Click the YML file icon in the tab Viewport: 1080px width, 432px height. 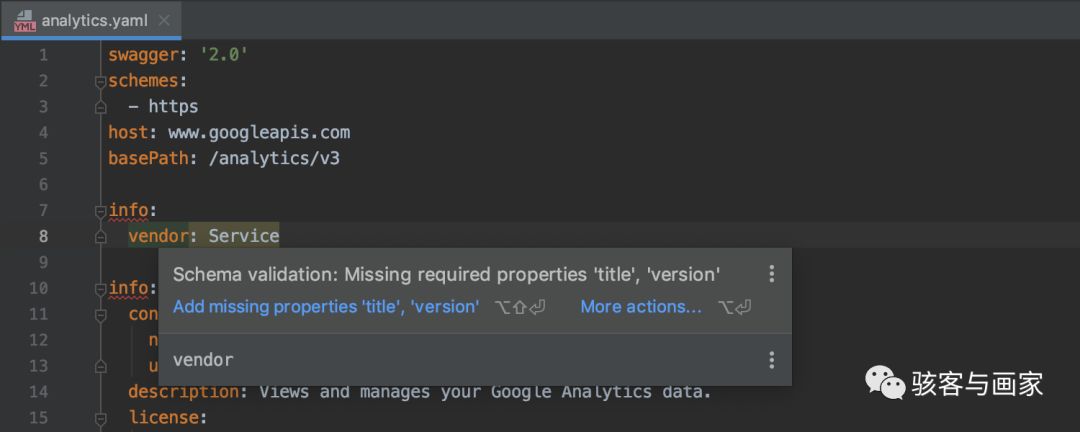24,20
